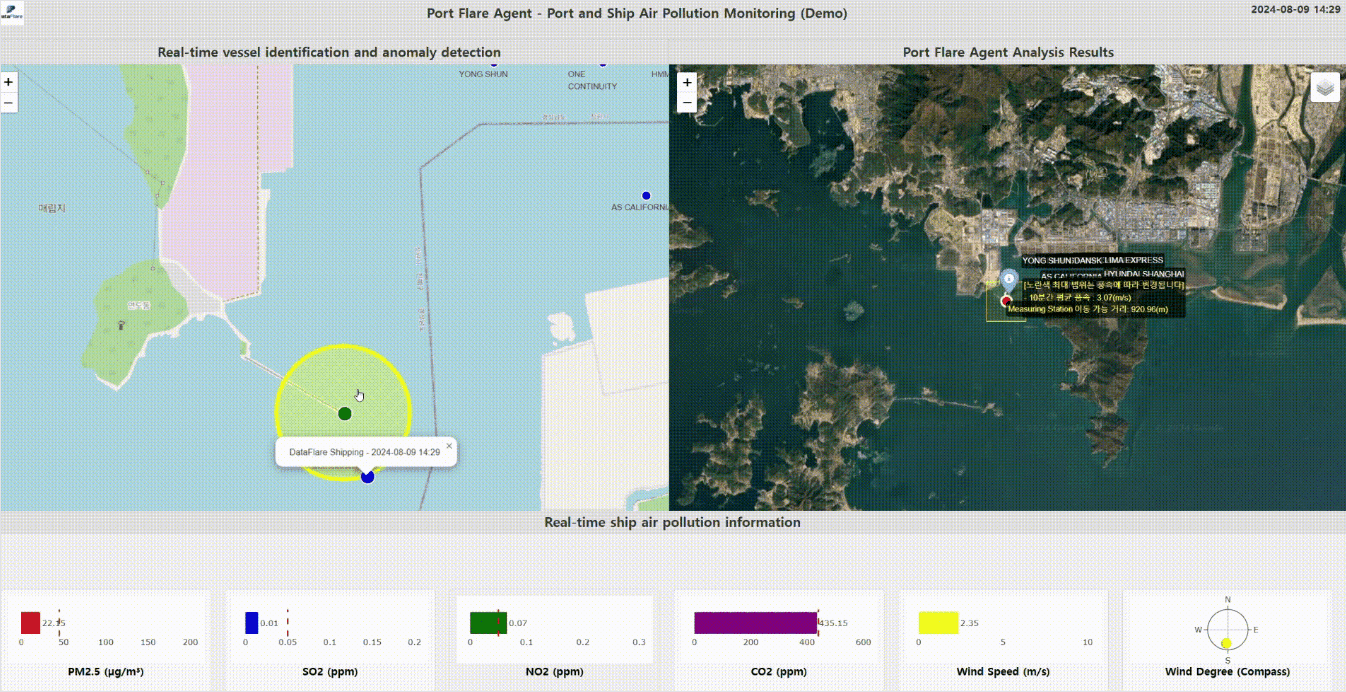Click the red marker on satellite map
Image resolution: width=1346 pixels, height=692 pixels.
point(1006,300)
